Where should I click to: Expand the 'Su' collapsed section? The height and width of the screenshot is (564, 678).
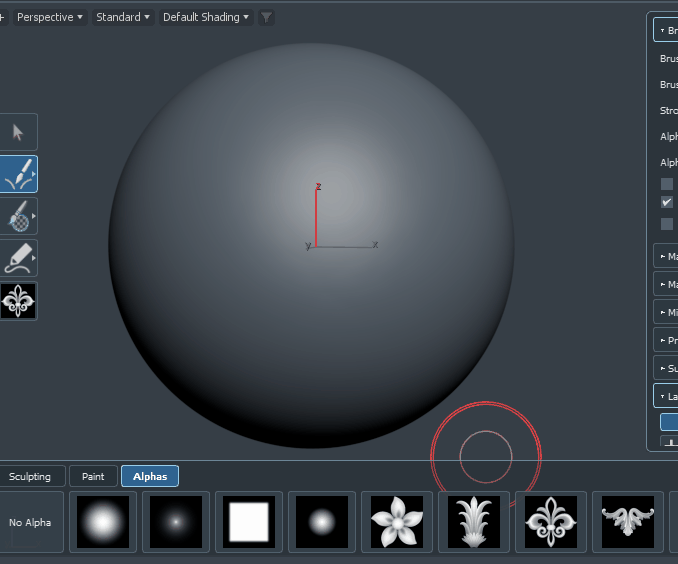(666, 369)
